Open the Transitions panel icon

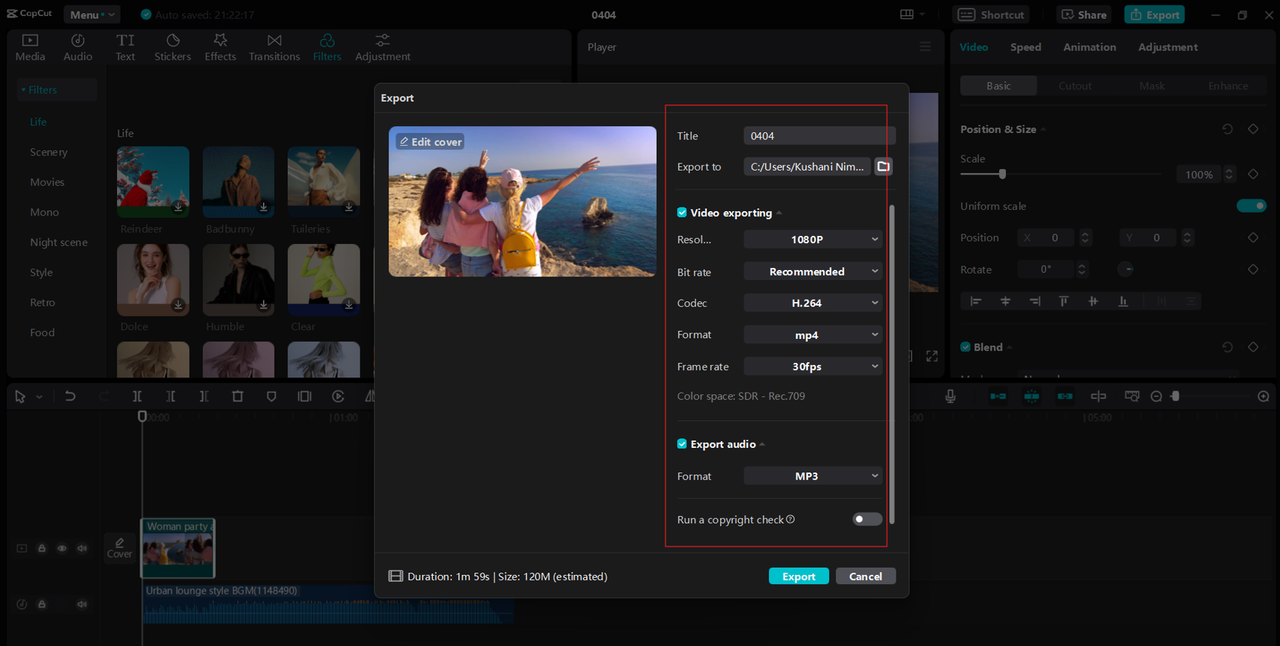[274, 47]
